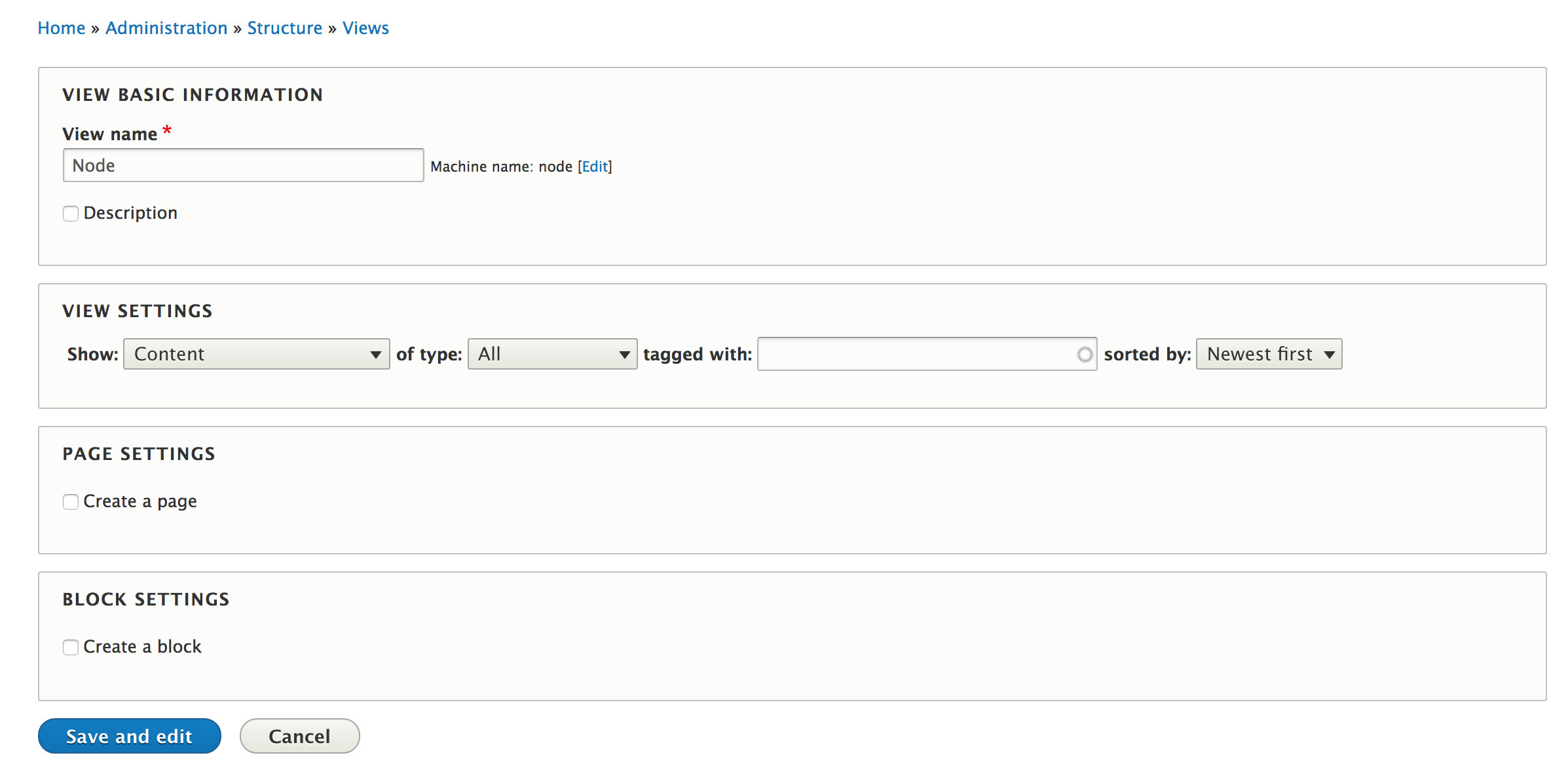
Task: Click the View Basic Information section header
Action: [193, 94]
